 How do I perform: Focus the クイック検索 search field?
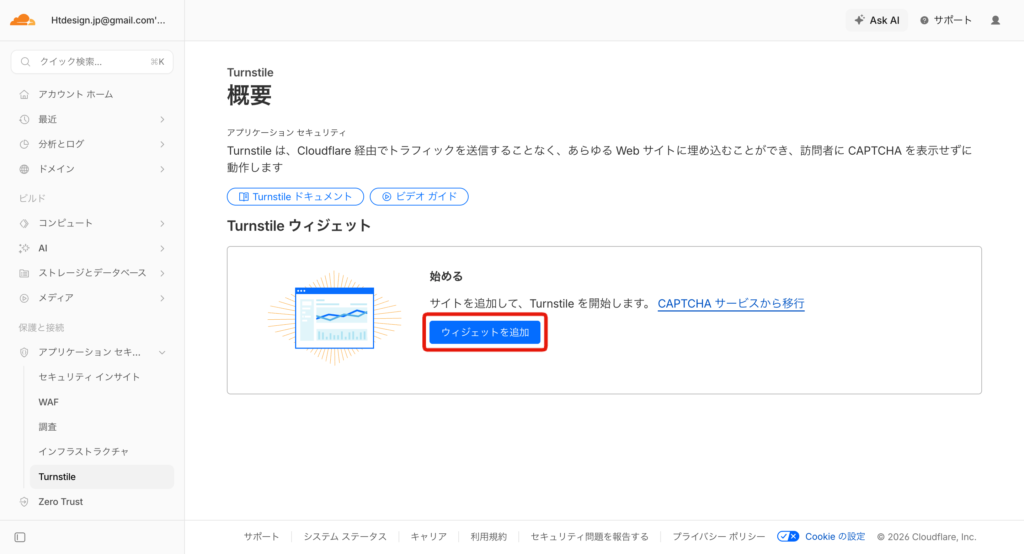pos(92,62)
